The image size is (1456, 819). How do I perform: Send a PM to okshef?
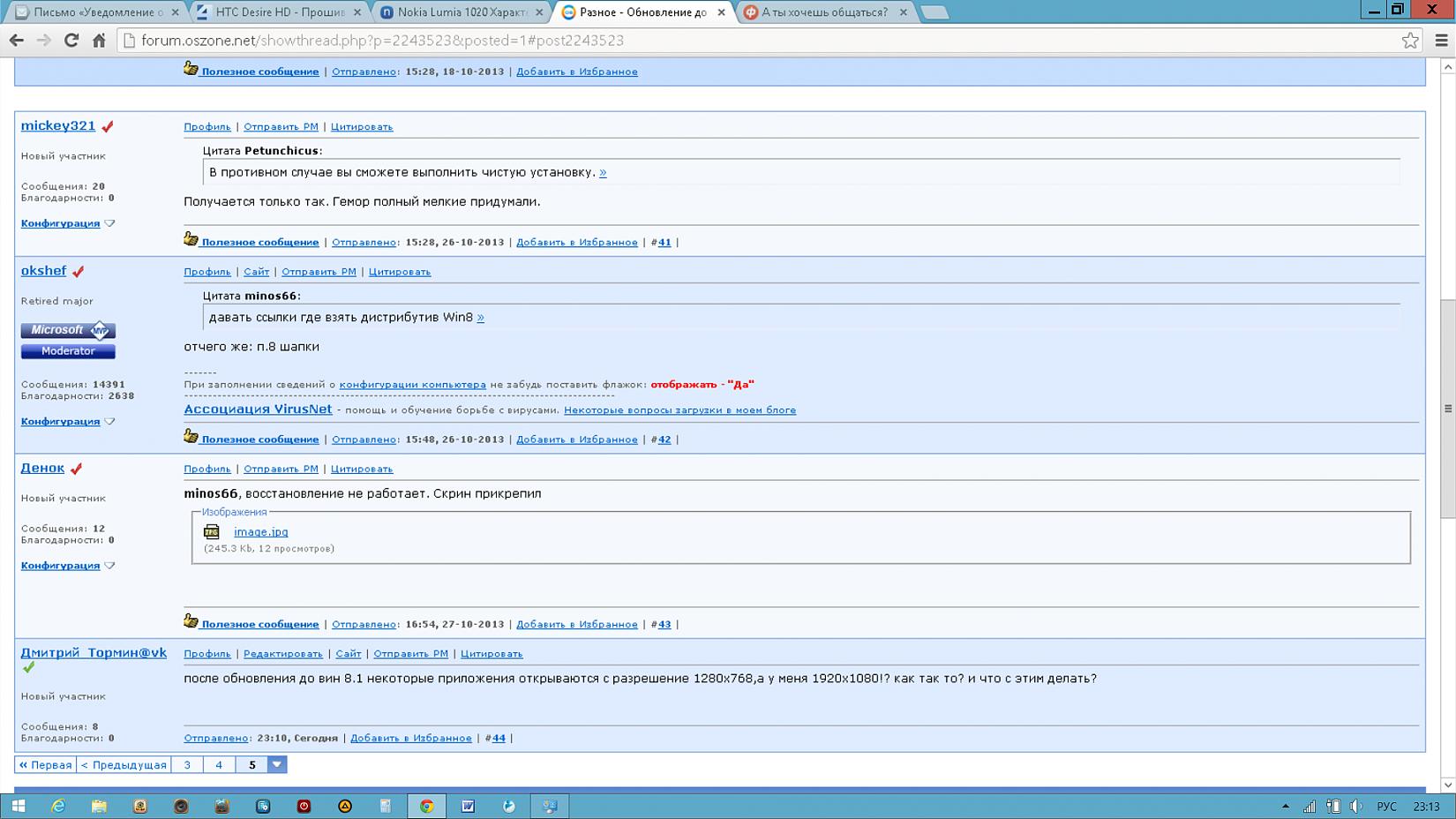pyautogui.click(x=319, y=272)
